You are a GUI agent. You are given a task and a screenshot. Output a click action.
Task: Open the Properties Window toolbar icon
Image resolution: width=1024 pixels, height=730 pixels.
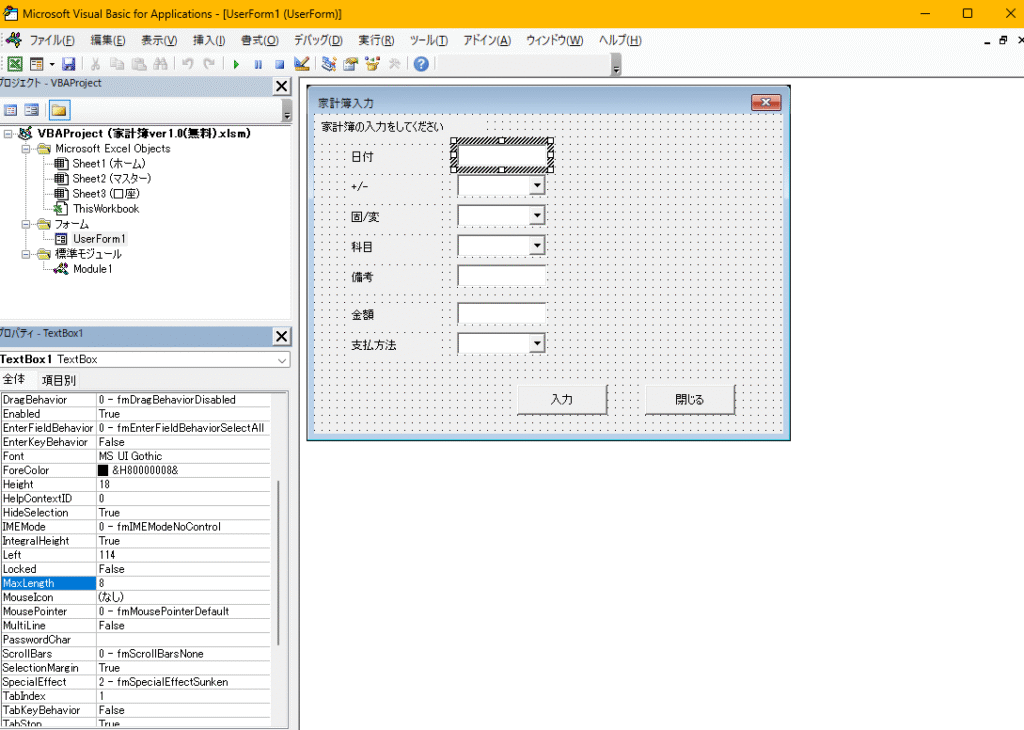tap(351, 64)
